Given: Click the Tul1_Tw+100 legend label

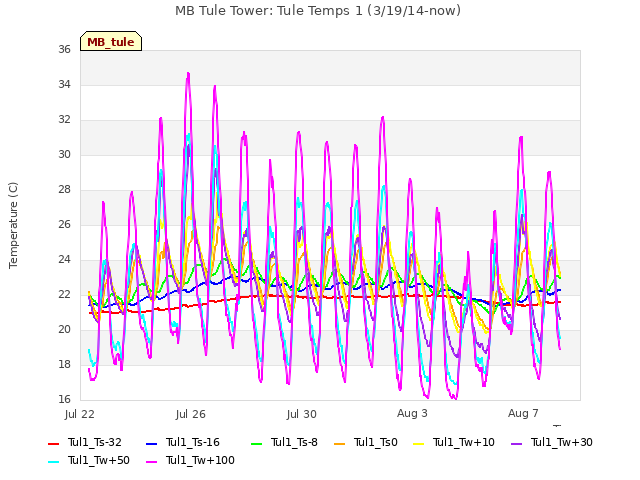Looking at the screenshot, I should (x=200, y=460).
